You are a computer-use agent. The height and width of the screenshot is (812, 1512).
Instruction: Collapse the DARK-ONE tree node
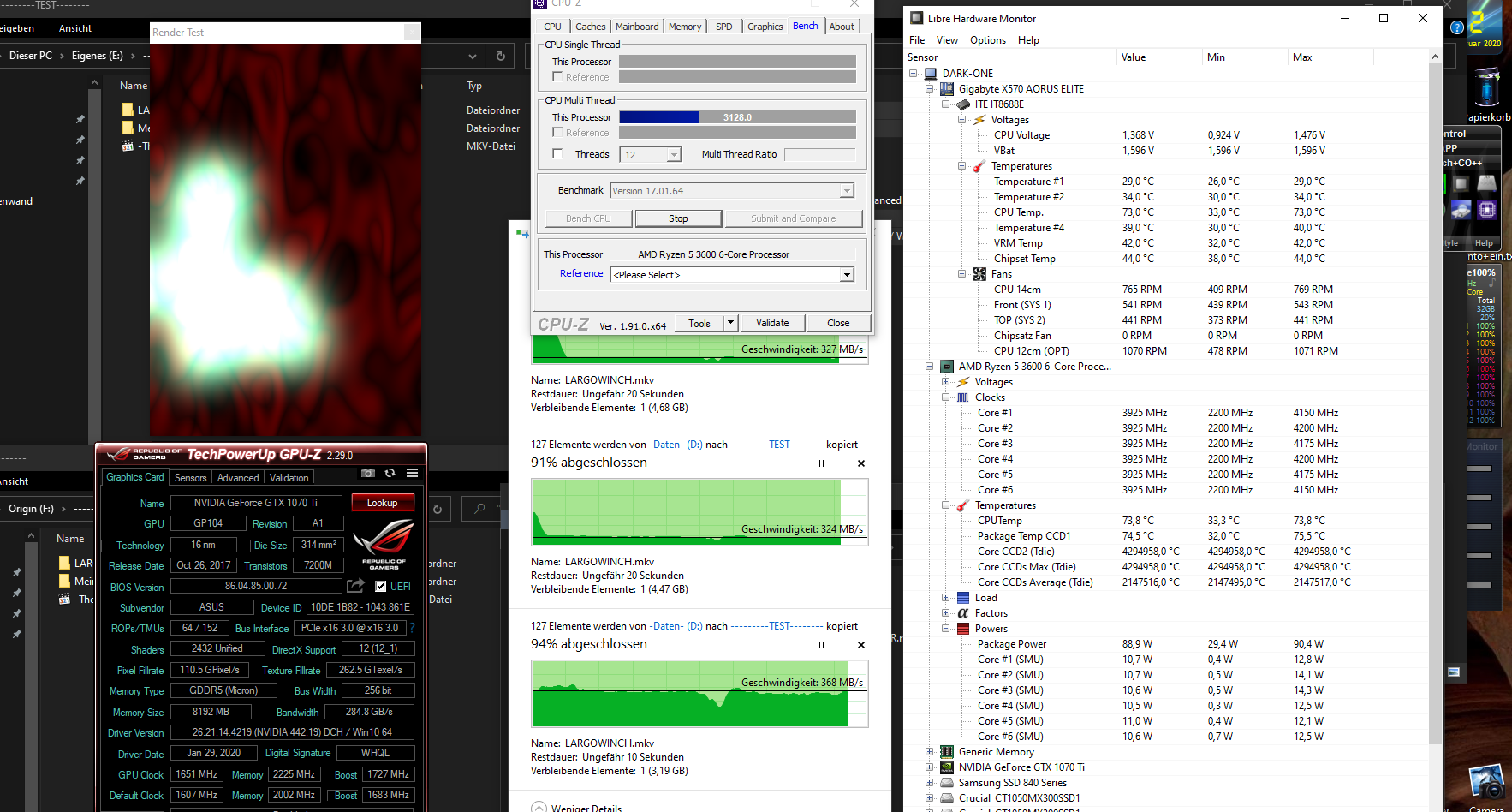(x=914, y=74)
